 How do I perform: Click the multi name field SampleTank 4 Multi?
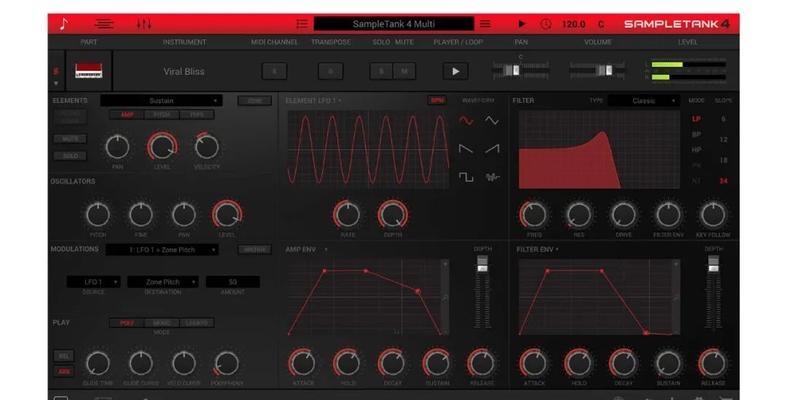pyautogui.click(x=394, y=24)
